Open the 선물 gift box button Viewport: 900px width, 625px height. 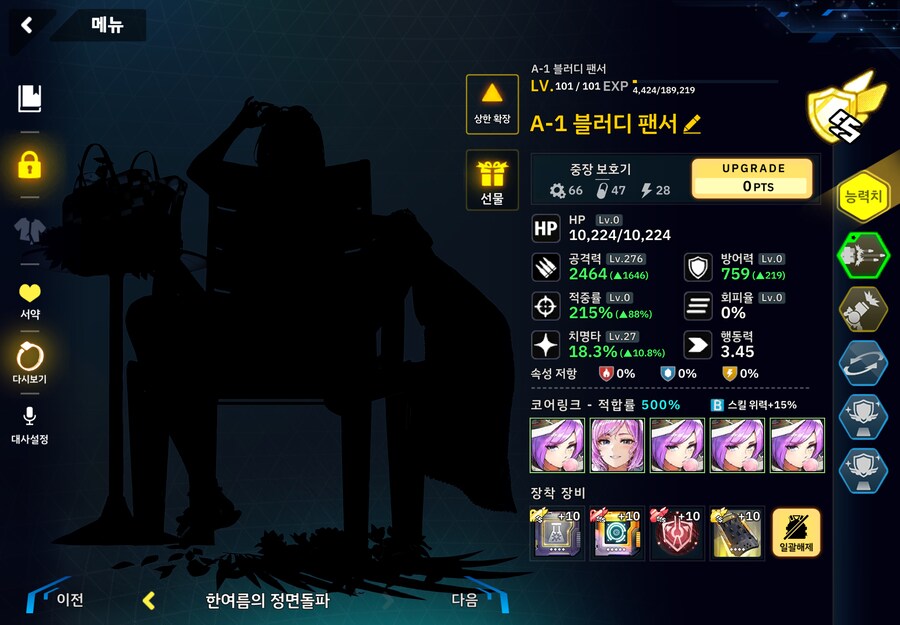492,180
